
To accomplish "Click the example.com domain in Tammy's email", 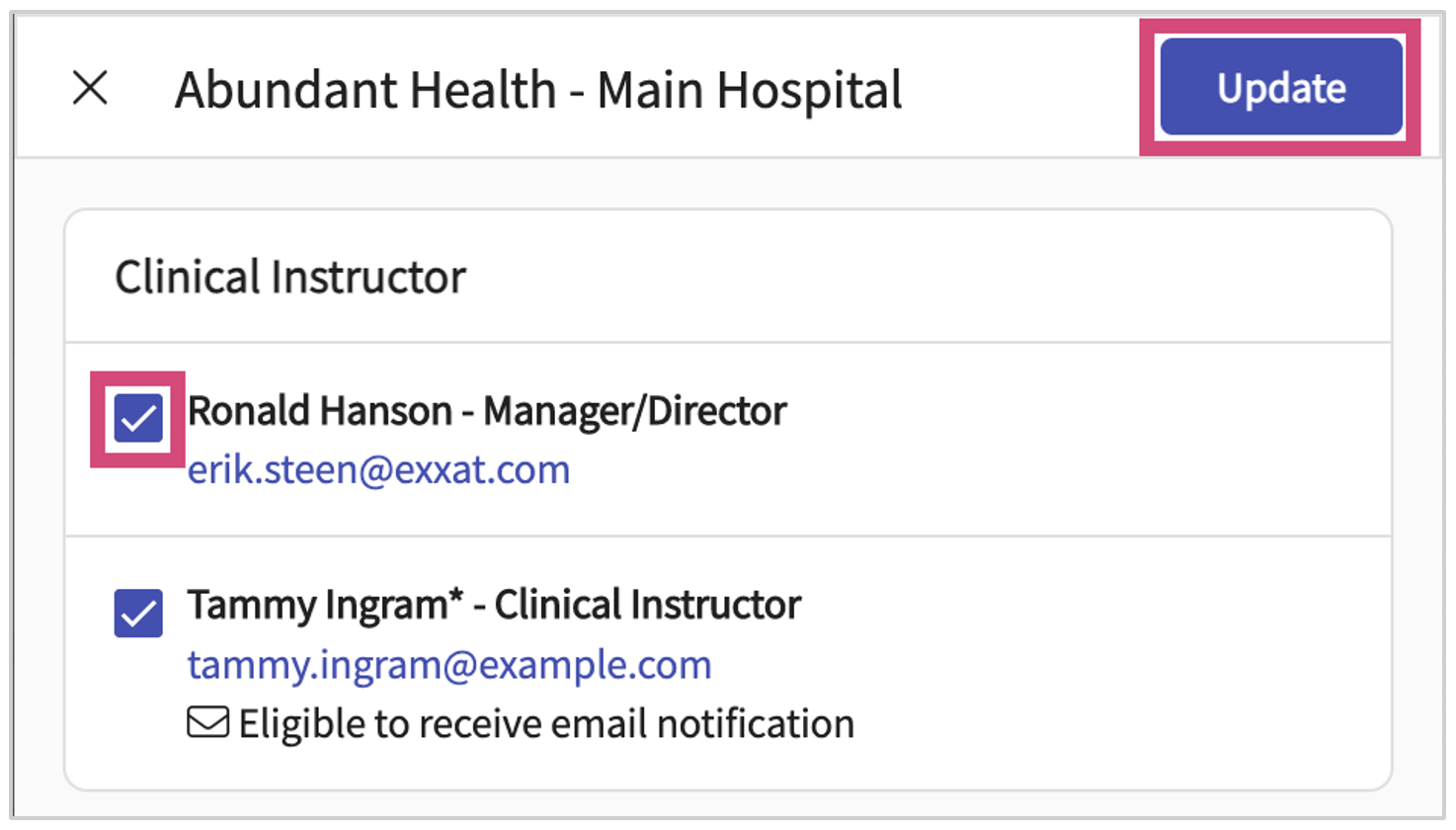I will click(595, 665).
